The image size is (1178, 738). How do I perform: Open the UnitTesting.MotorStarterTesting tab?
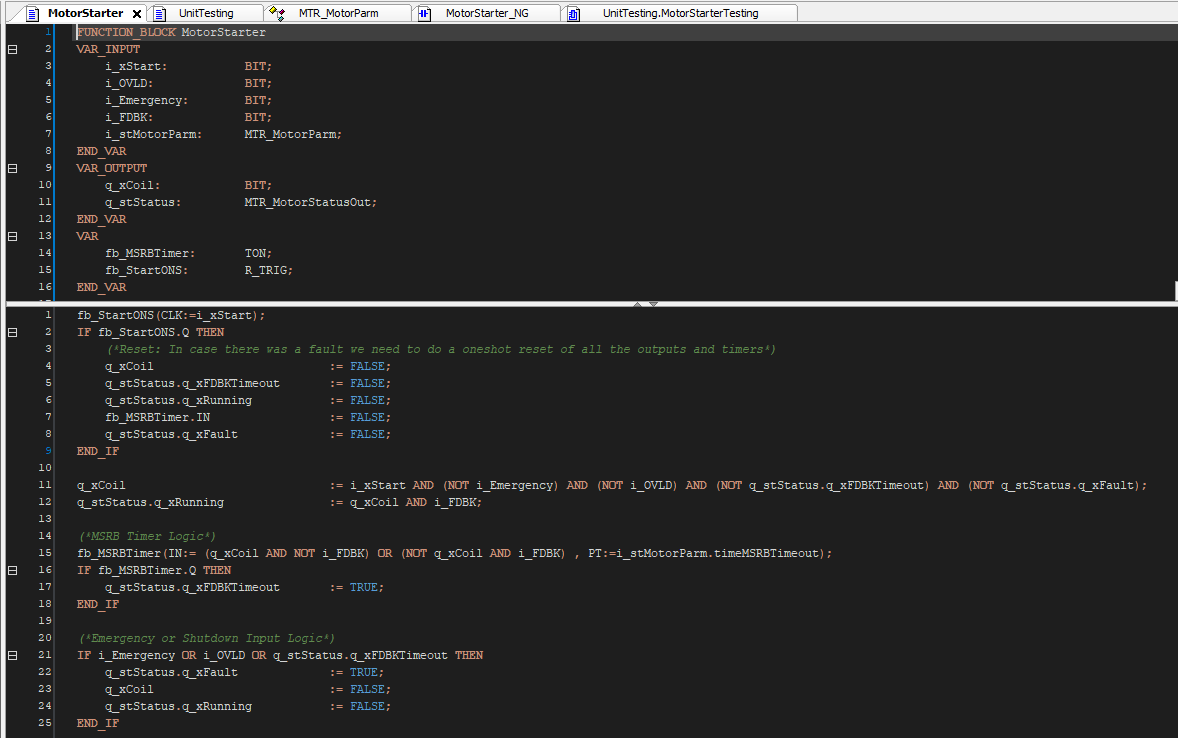tap(681, 14)
